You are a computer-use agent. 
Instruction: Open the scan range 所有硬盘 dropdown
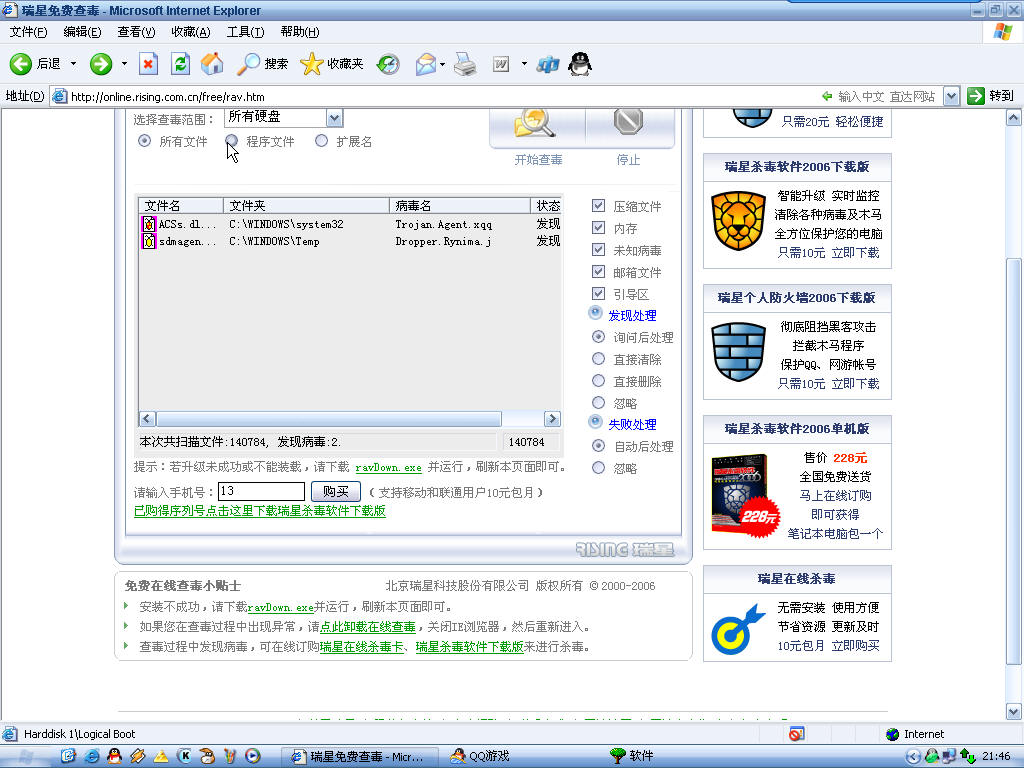tap(334, 118)
